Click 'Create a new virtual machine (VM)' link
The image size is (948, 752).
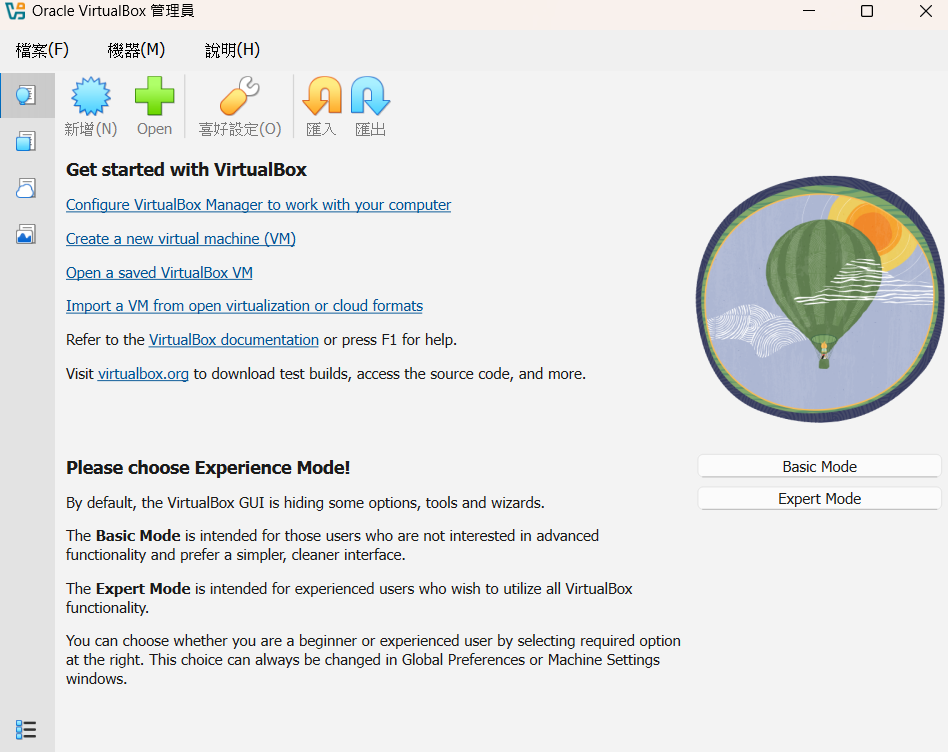click(x=181, y=239)
